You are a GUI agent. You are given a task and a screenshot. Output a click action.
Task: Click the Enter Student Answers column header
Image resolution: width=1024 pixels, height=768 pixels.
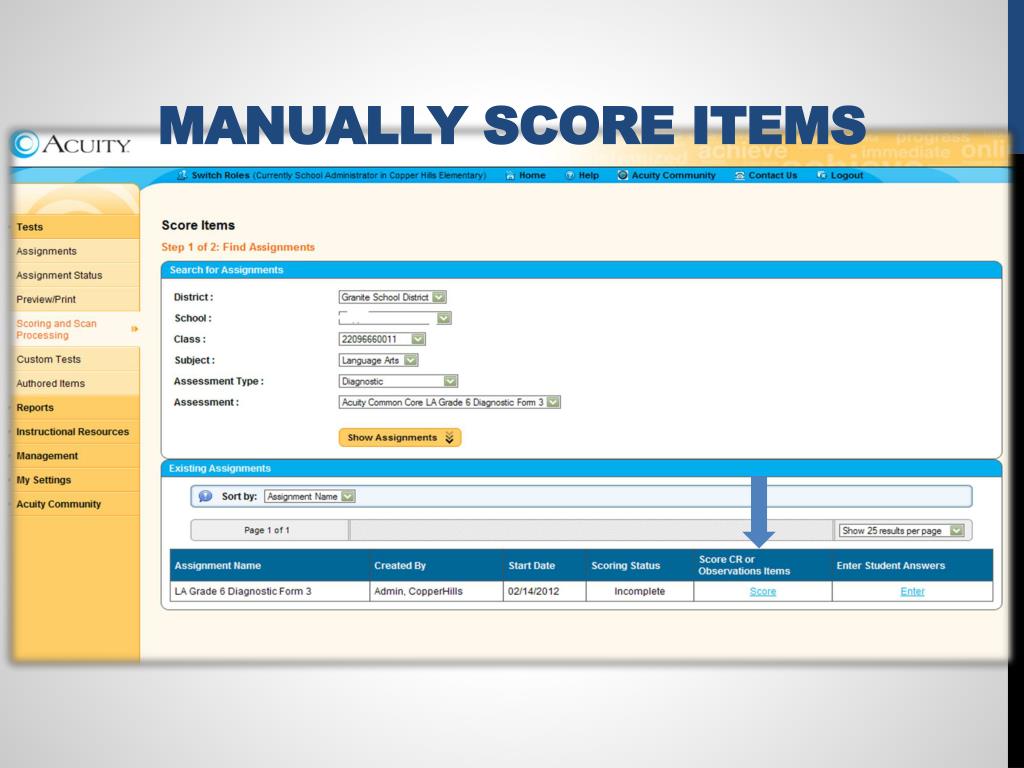(x=912, y=566)
